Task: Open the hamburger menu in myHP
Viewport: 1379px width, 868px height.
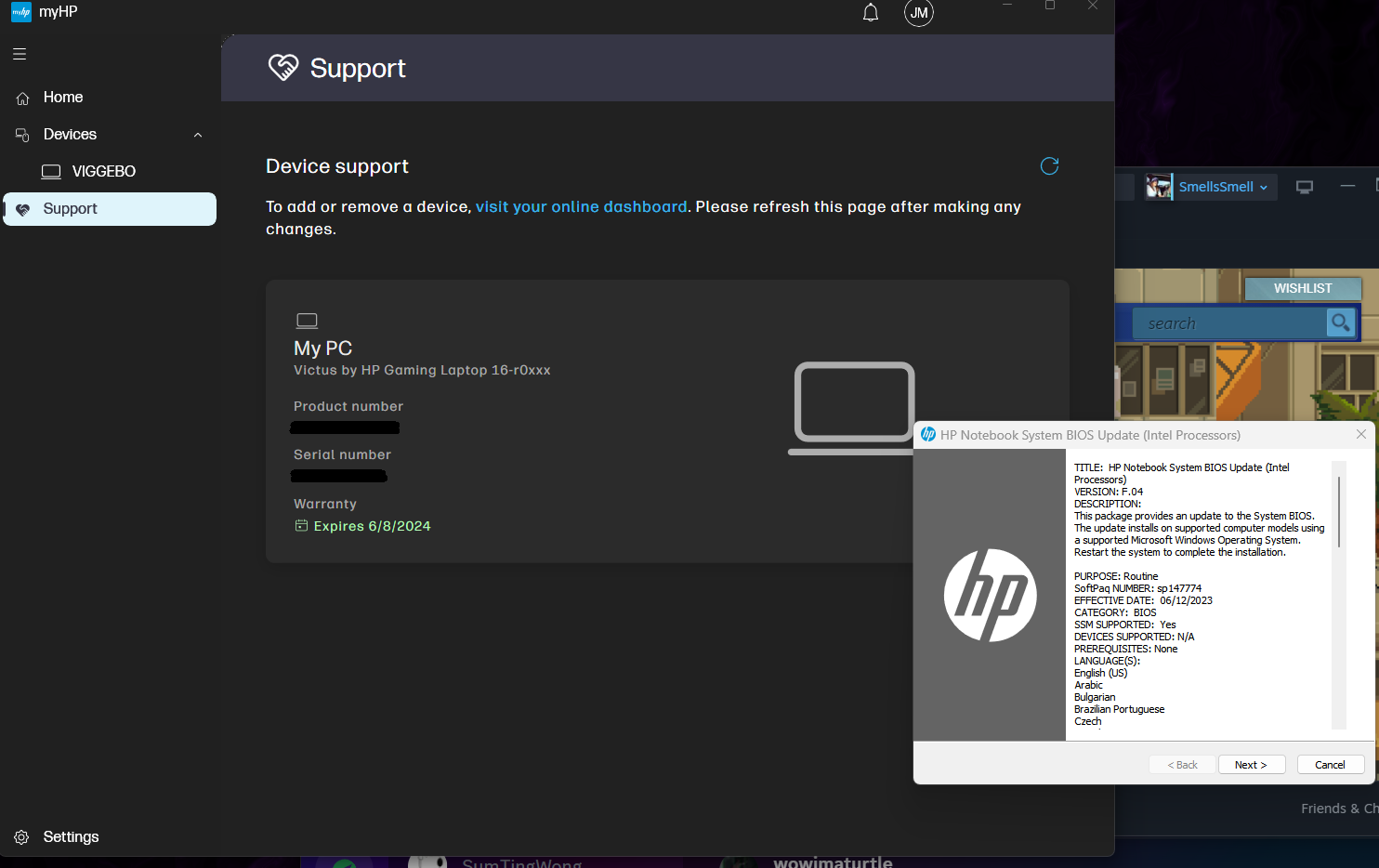Action: click(x=20, y=54)
